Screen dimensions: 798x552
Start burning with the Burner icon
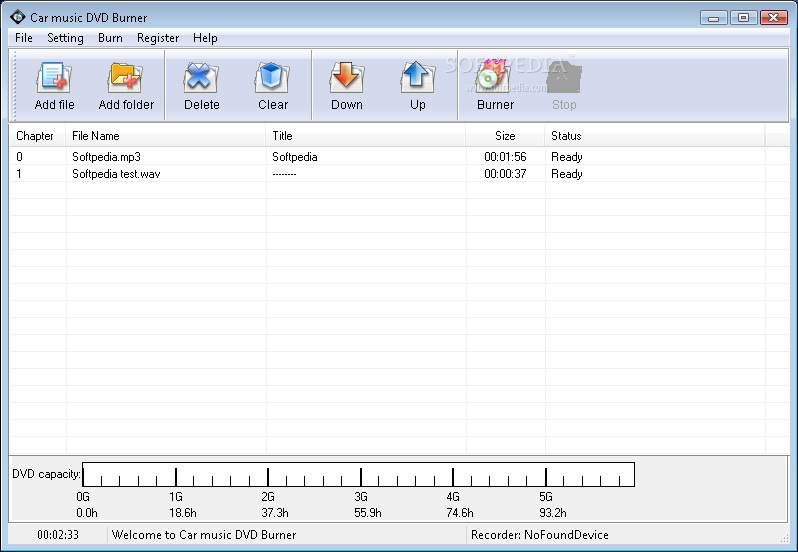click(x=494, y=78)
